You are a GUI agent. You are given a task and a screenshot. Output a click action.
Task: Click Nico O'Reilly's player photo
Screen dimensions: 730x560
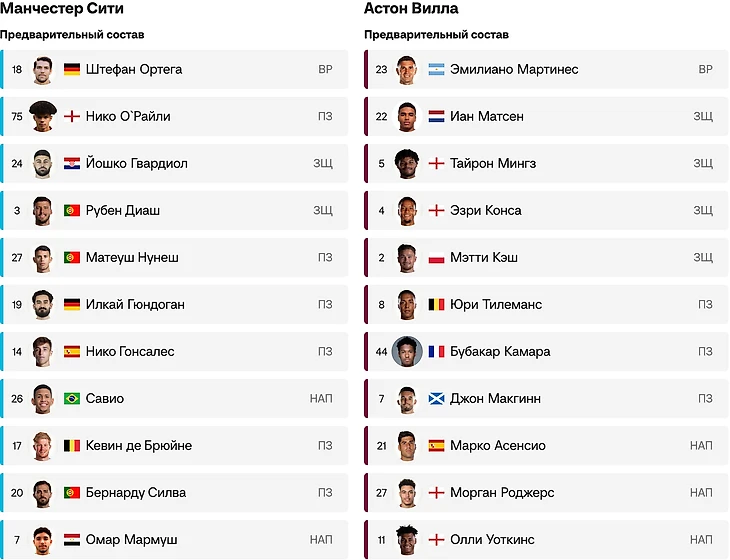coord(42,116)
